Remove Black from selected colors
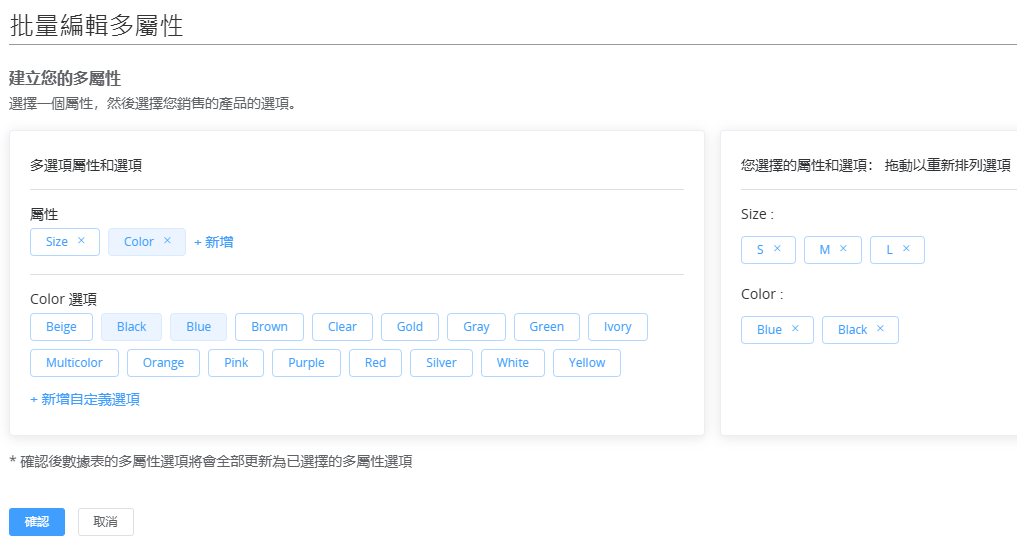 pyautogui.click(x=880, y=329)
